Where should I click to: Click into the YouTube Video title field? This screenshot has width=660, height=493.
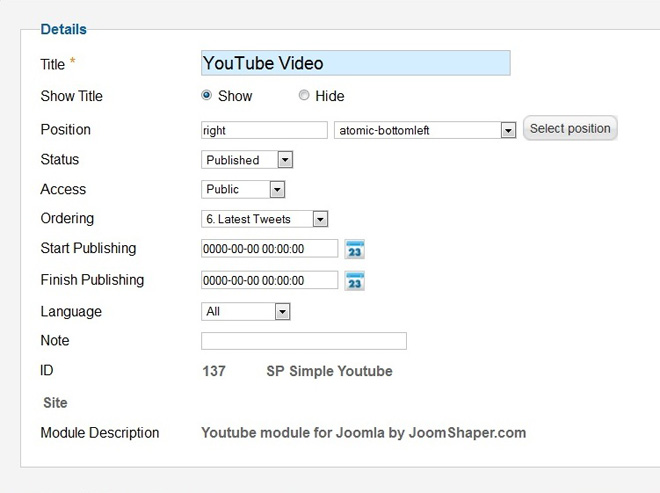(x=355, y=63)
